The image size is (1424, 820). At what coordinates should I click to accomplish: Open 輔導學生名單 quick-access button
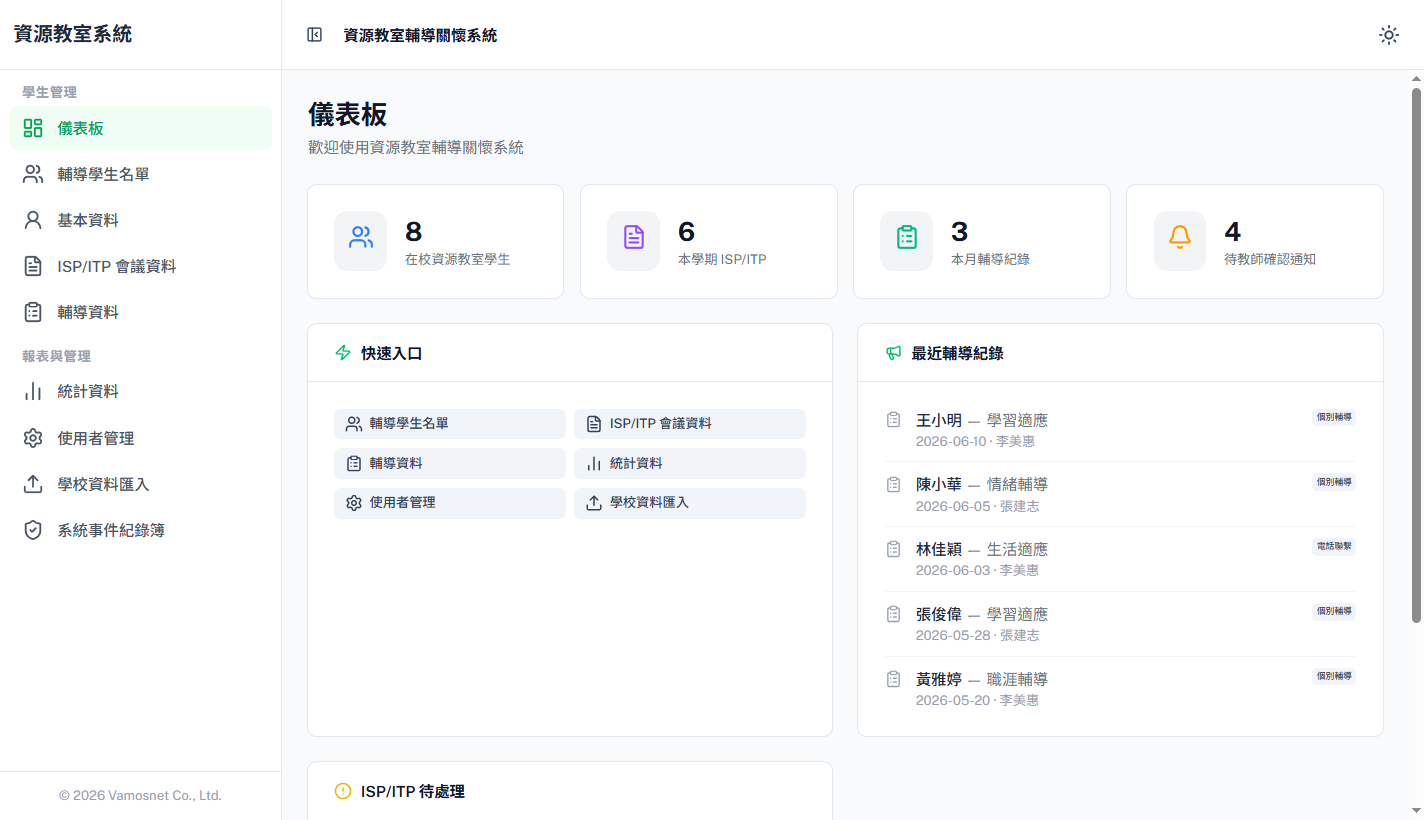pyautogui.click(x=450, y=423)
